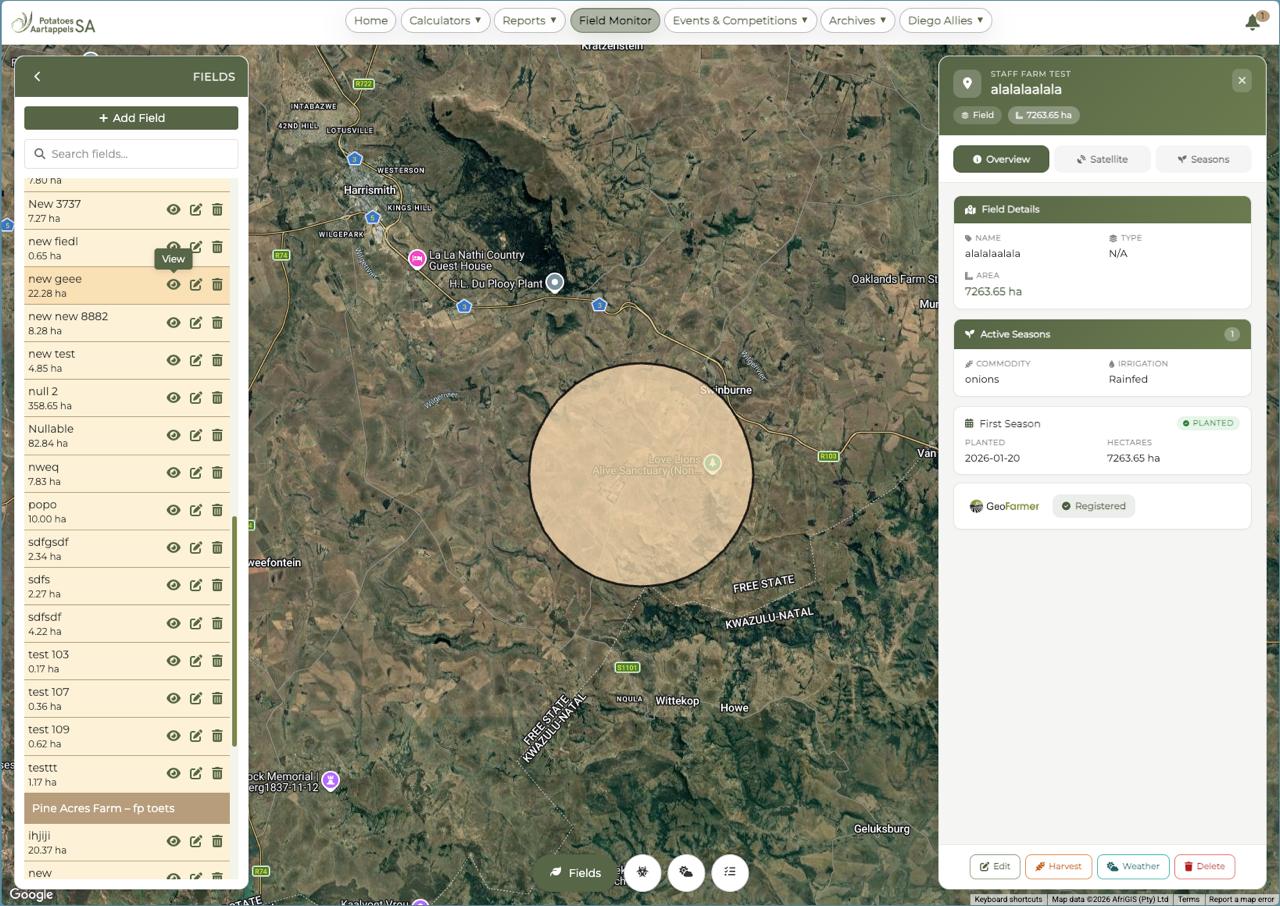Toggle view of 'new geee' field
1280x906 pixels.
pyautogui.click(x=173, y=285)
